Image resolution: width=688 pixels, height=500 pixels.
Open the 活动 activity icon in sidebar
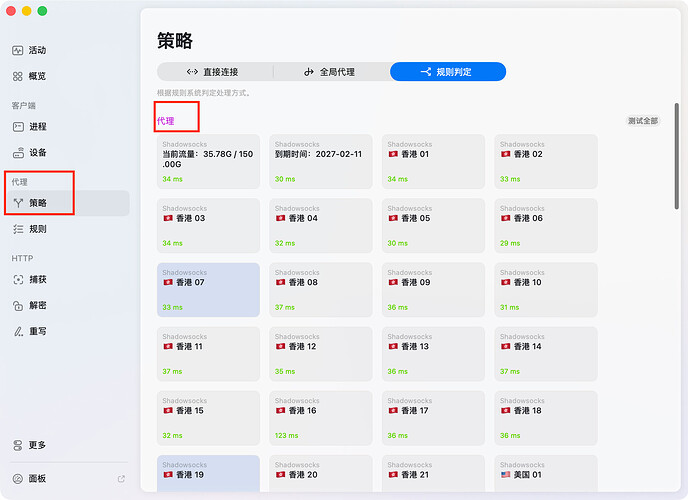point(18,50)
